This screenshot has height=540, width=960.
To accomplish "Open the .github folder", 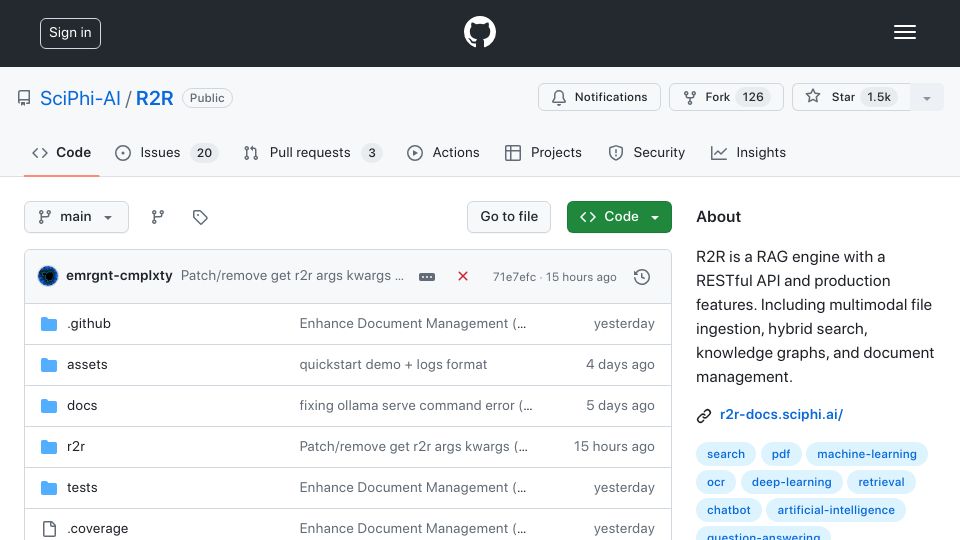I will (89, 323).
